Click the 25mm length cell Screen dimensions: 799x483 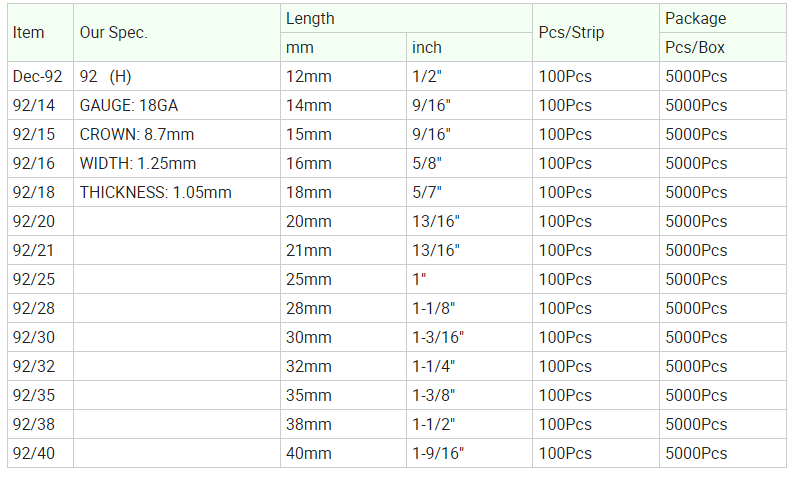tap(343, 279)
